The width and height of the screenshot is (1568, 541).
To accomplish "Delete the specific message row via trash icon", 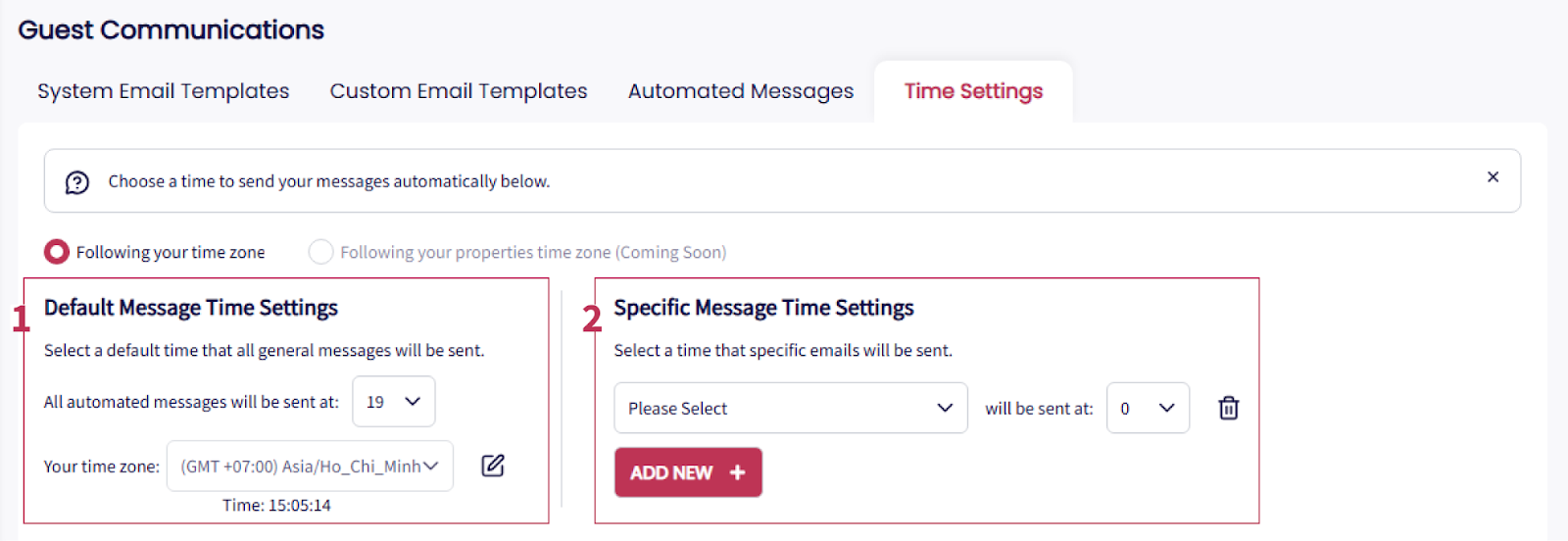I will (x=1228, y=408).
